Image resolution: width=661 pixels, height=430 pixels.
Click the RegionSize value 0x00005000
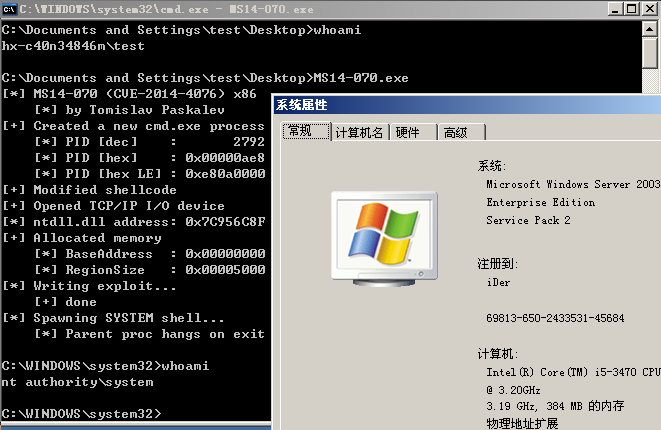click(x=225, y=270)
